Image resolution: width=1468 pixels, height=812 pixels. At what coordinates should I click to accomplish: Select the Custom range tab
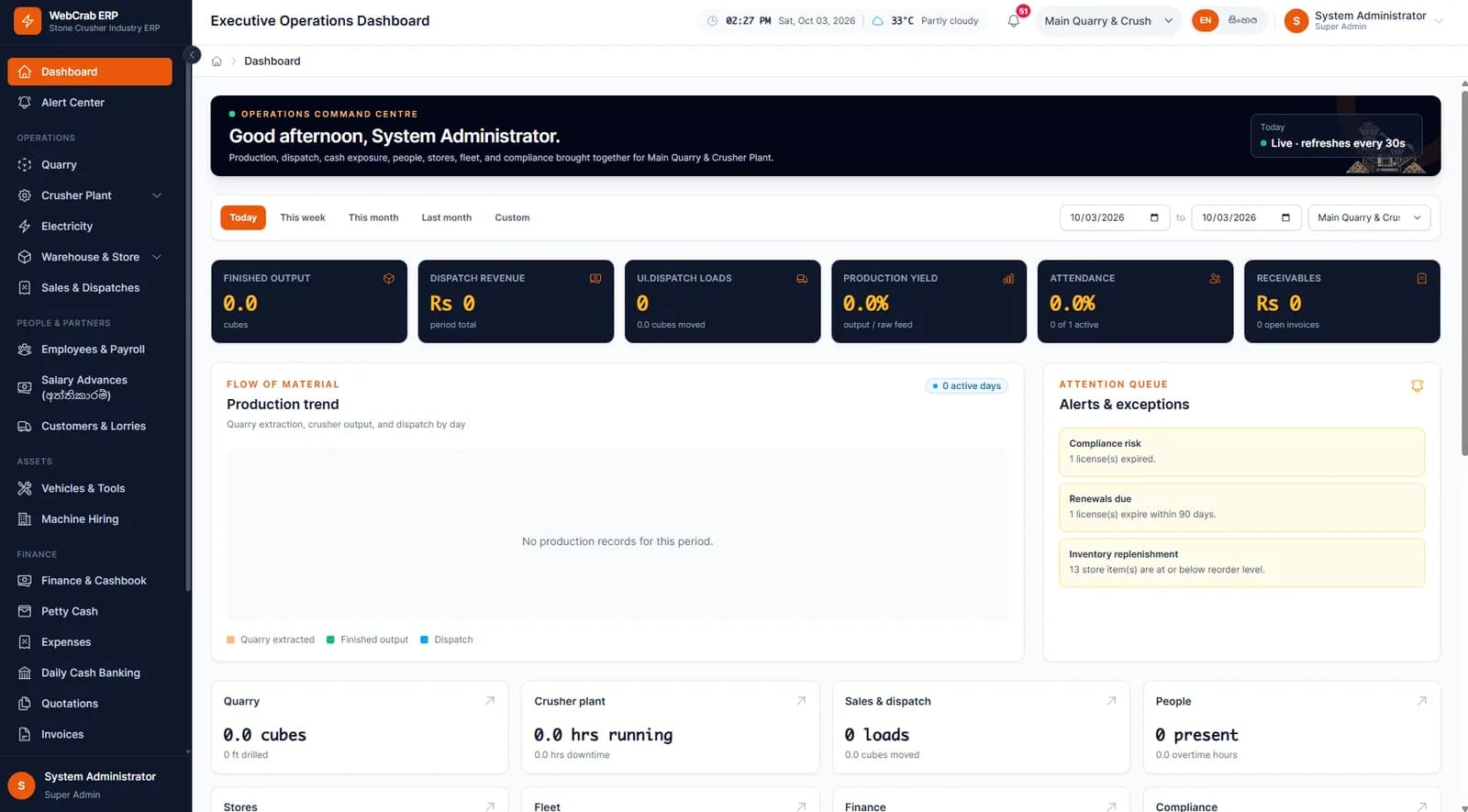click(x=512, y=217)
